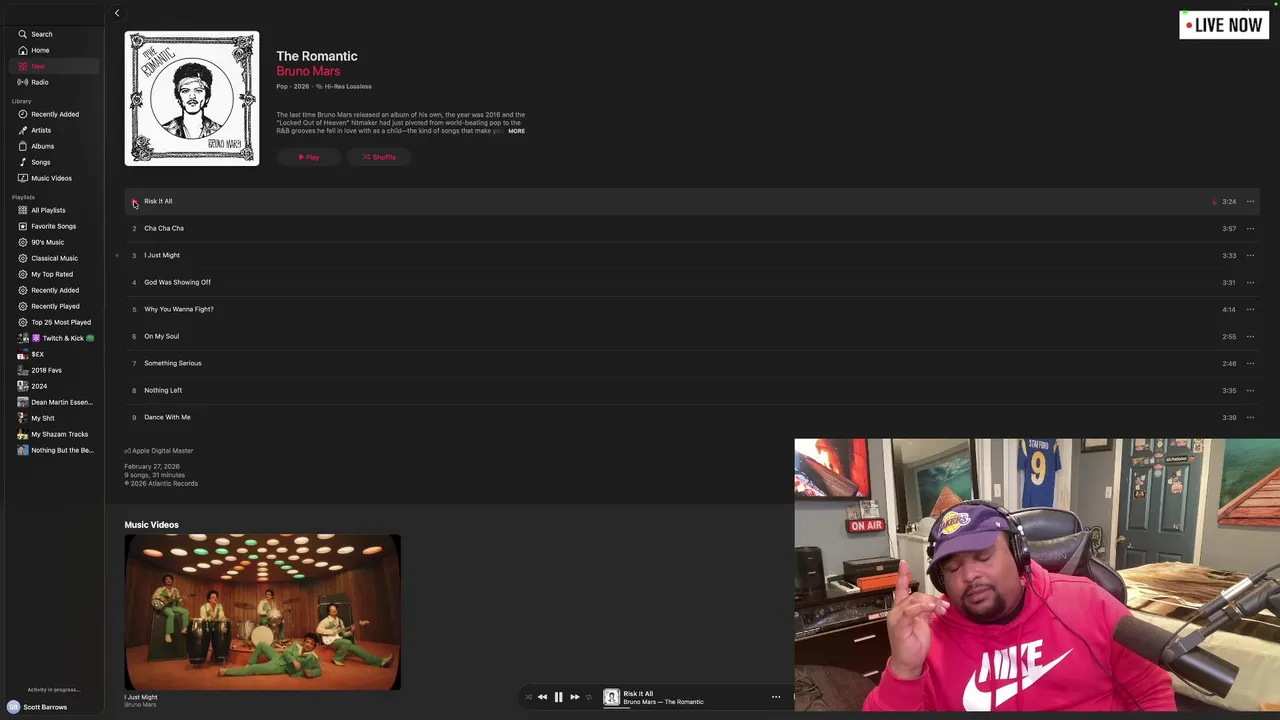
Task: Click The Romantic album cover art
Action: click(x=192, y=98)
